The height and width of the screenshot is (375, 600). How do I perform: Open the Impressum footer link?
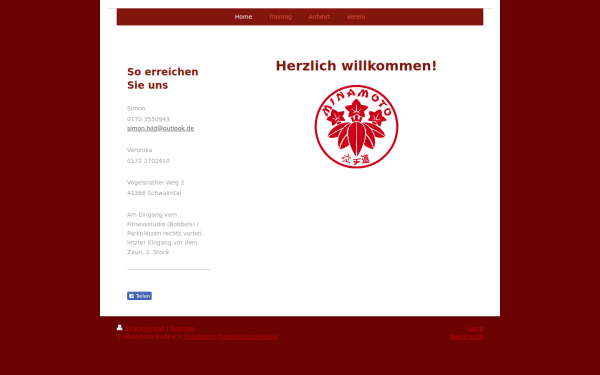pyautogui.click(x=201, y=337)
